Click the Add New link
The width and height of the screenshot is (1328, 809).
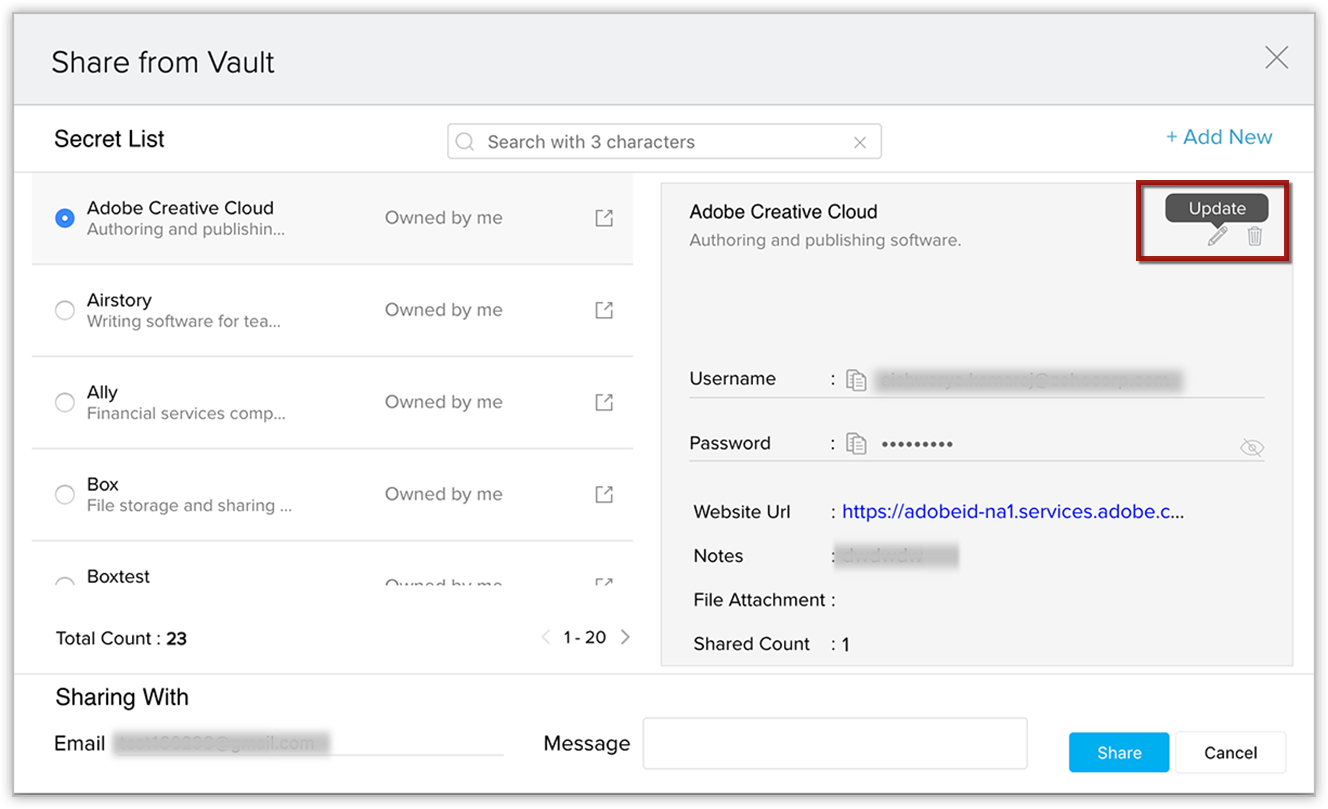1219,138
